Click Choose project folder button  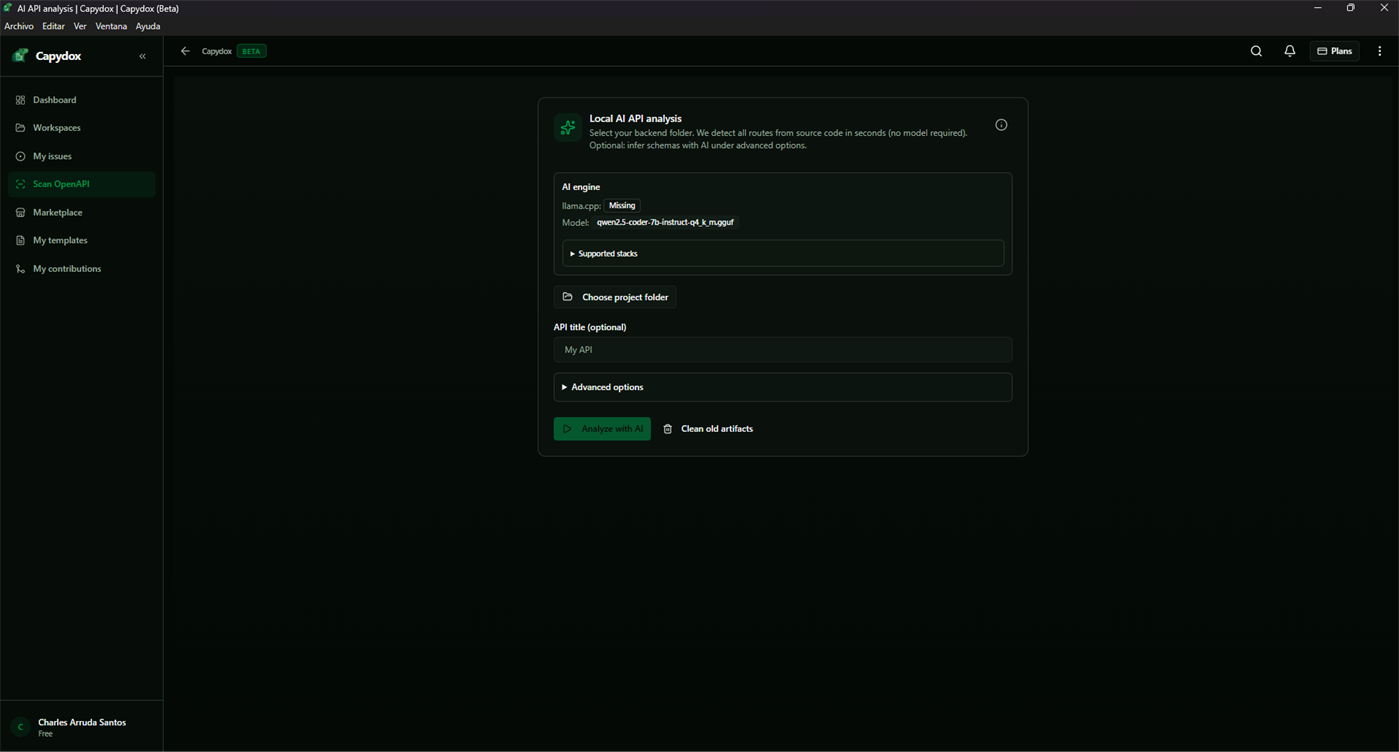tap(615, 297)
